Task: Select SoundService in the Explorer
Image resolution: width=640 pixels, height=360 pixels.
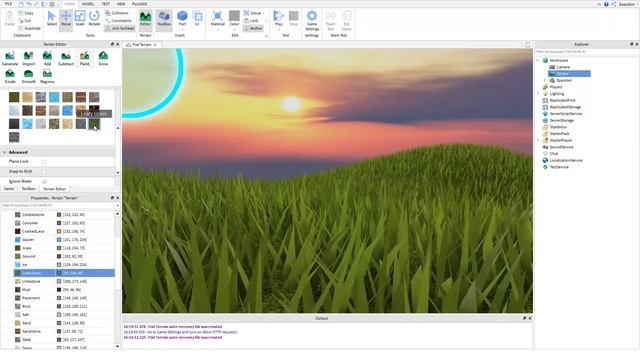Action: 561,147
